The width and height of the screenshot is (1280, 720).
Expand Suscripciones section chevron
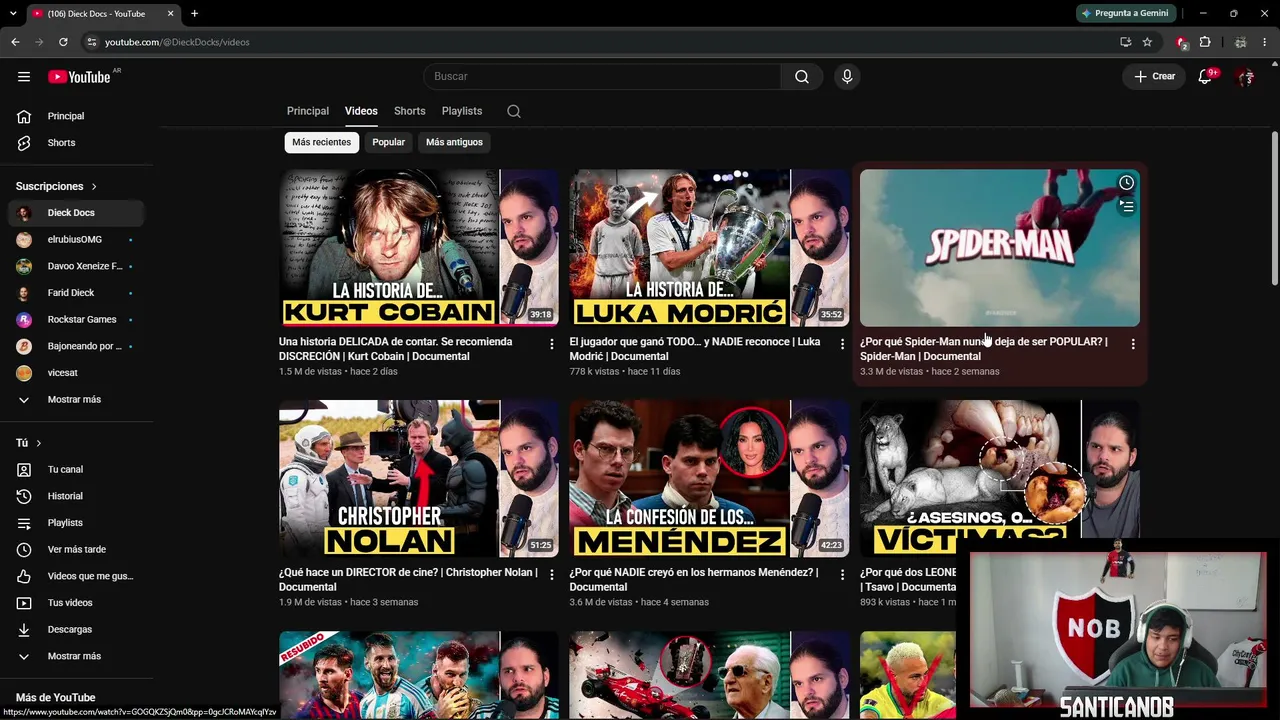[94, 187]
